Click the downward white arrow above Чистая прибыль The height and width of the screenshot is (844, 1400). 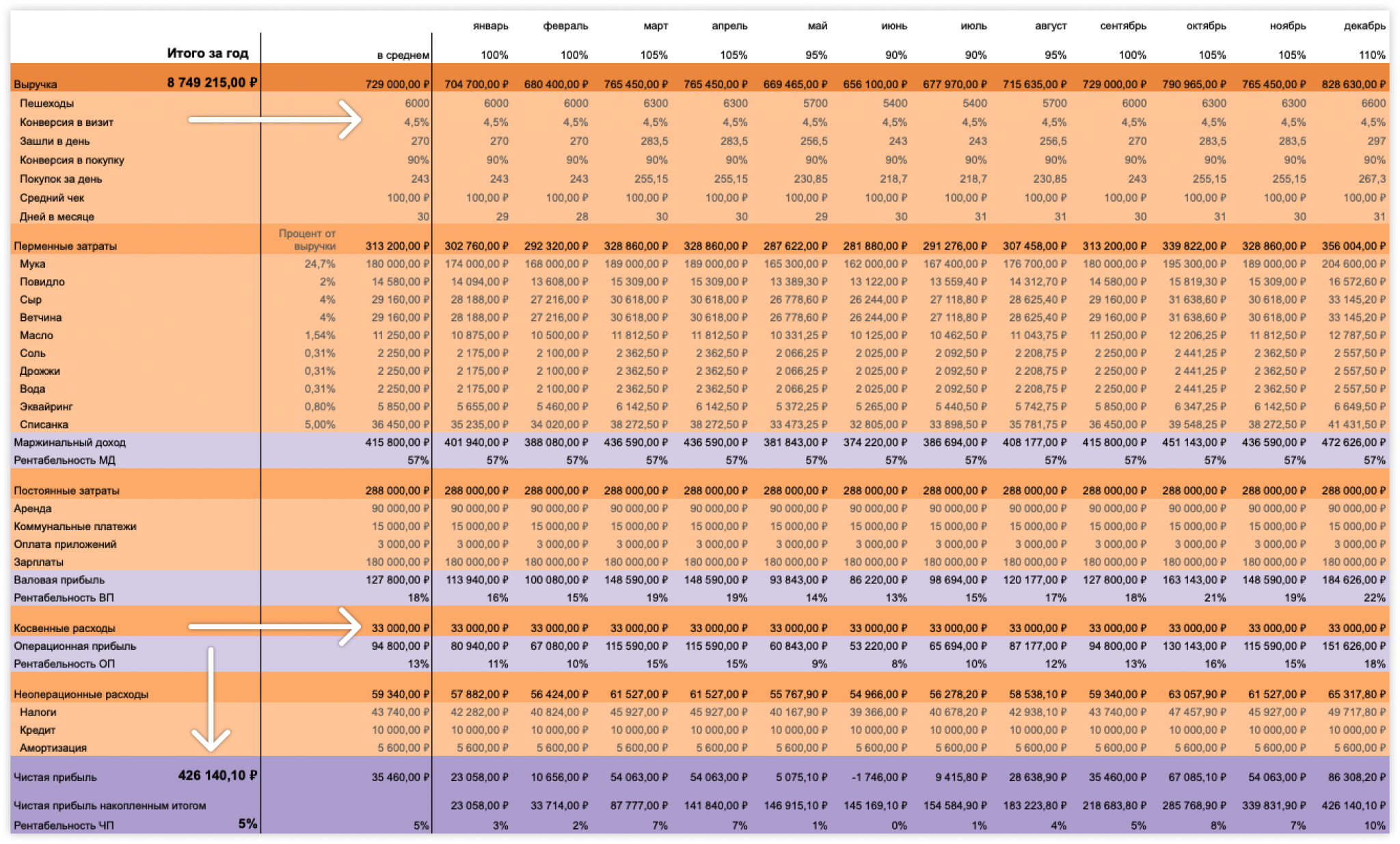point(211,699)
